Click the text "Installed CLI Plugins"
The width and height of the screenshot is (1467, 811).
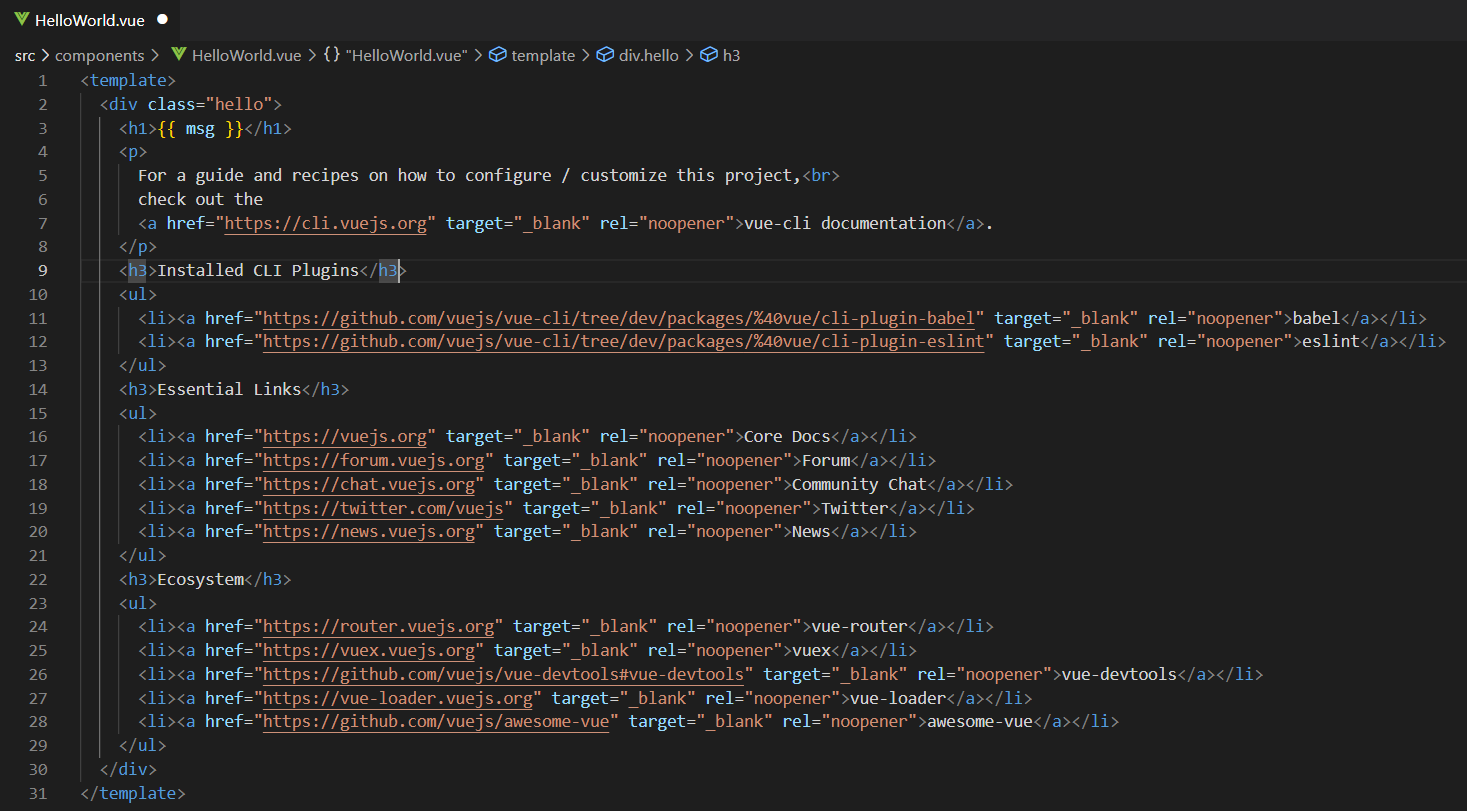258,270
